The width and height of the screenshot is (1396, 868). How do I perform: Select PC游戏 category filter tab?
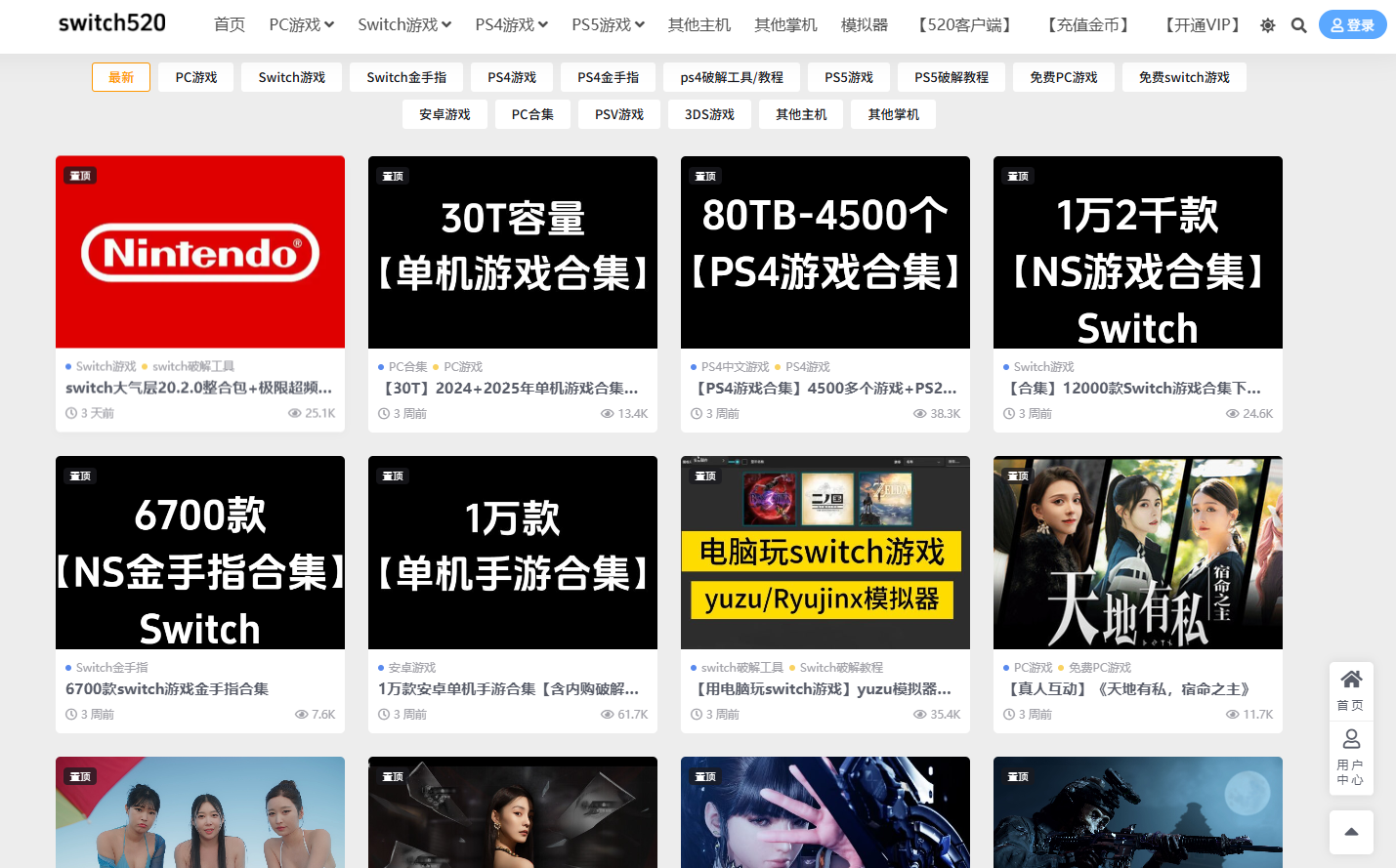tap(196, 77)
